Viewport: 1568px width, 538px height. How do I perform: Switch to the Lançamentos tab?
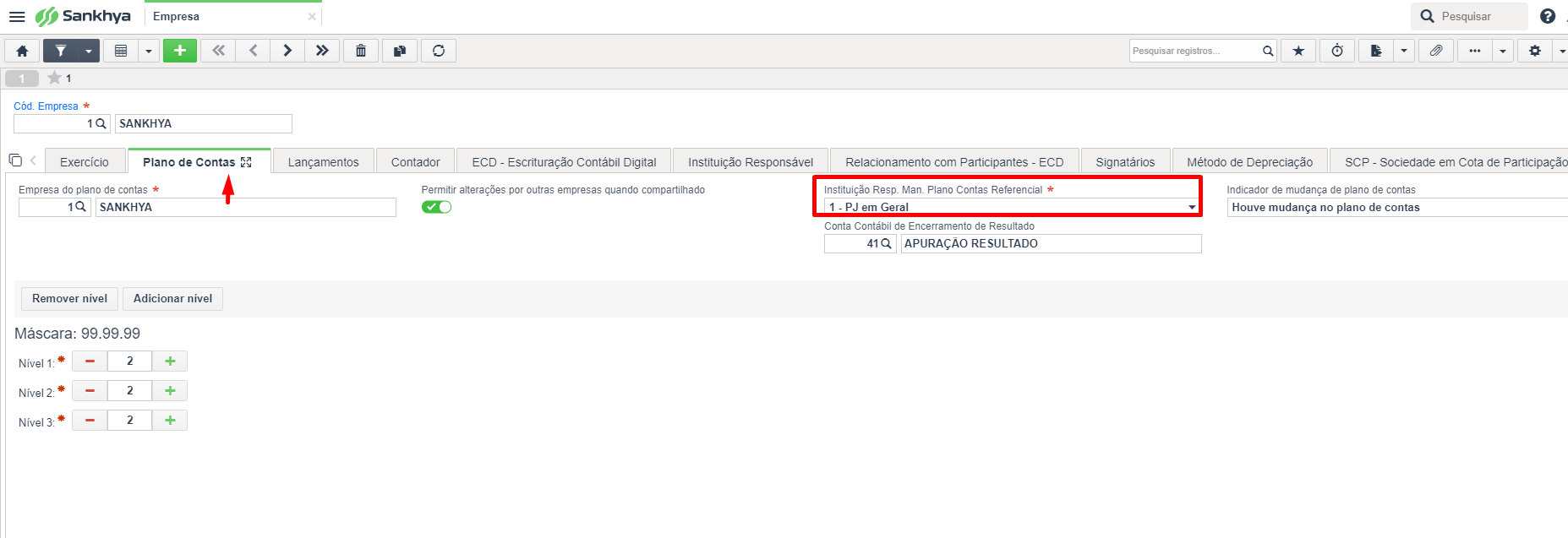coord(323,162)
